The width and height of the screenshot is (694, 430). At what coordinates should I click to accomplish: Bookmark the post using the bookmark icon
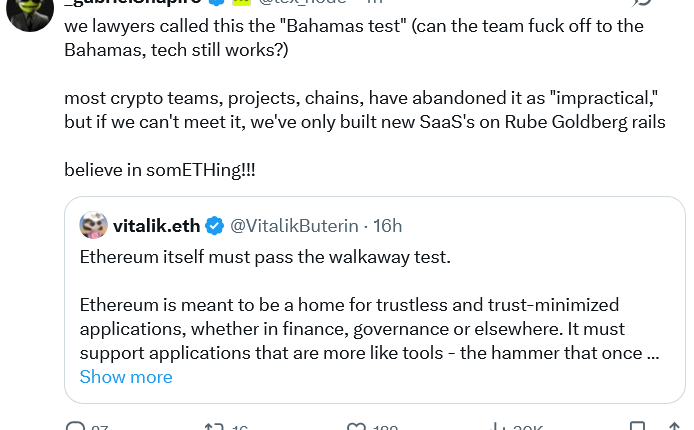pyautogui.click(x=636, y=427)
